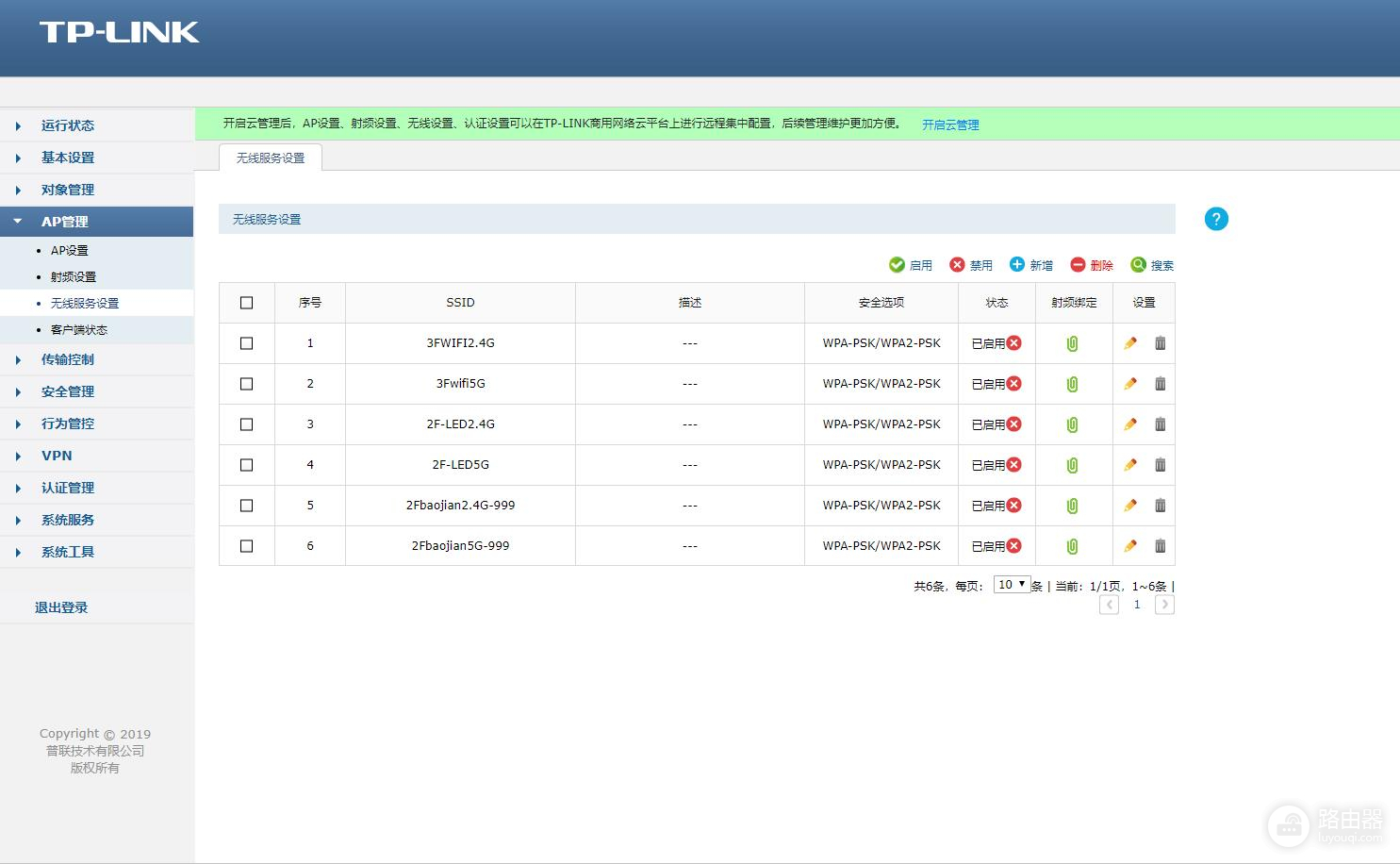Select the checkbox for row 6 2Fbaojian5G-999
The image size is (1400, 864).
pos(247,546)
